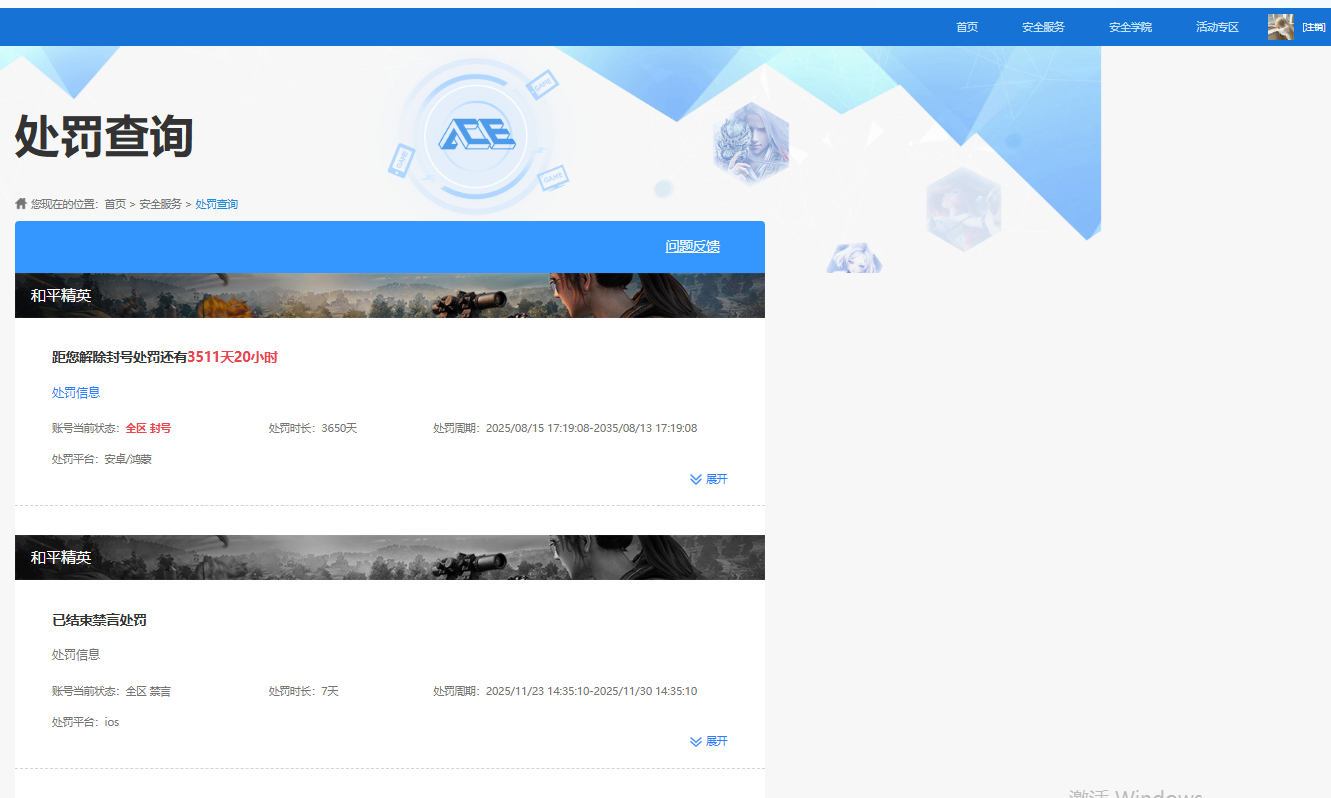The height and width of the screenshot is (798, 1331).
Task: Click the hexagon character artwork near the banner
Action: (x=750, y=143)
